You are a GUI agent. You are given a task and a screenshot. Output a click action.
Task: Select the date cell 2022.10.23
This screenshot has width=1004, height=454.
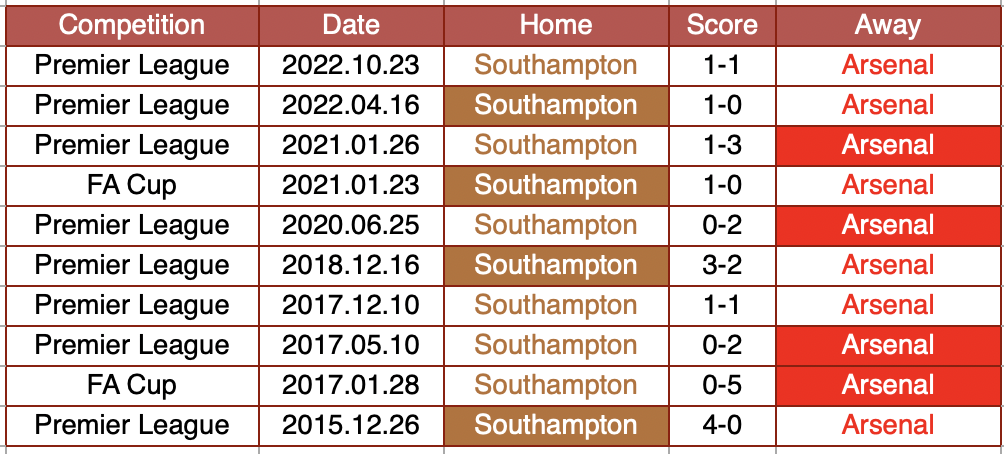tap(351, 65)
